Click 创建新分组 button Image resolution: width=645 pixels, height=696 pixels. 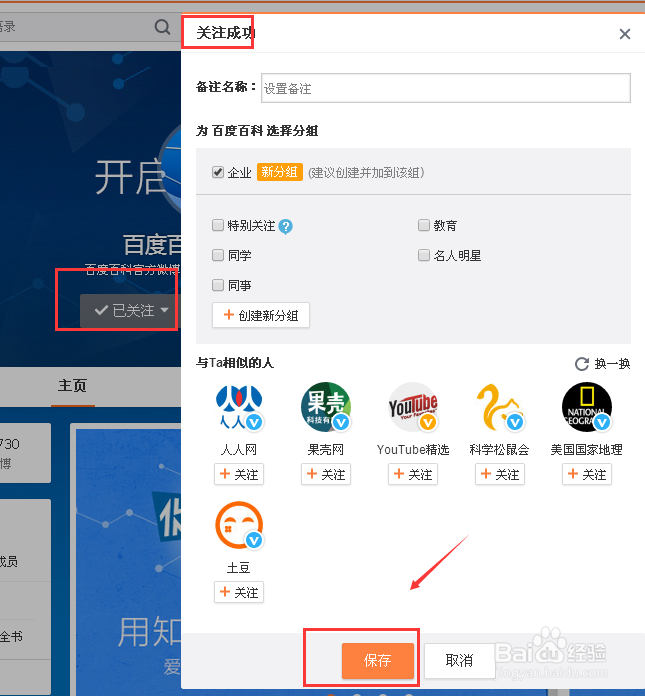point(261,315)
